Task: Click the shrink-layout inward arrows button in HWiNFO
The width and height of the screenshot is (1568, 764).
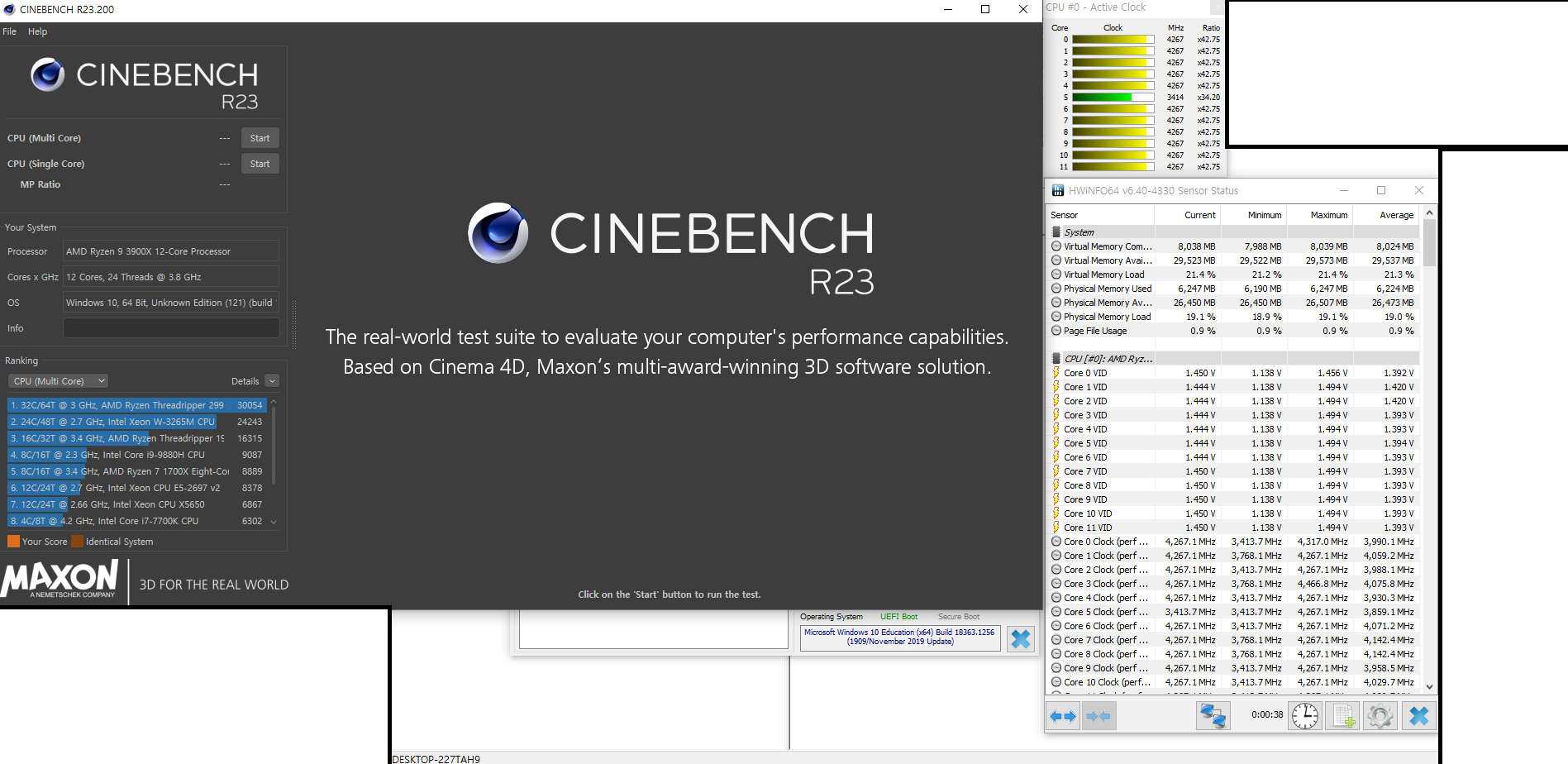Action: pyautogui.click(x=1099, y=716)
